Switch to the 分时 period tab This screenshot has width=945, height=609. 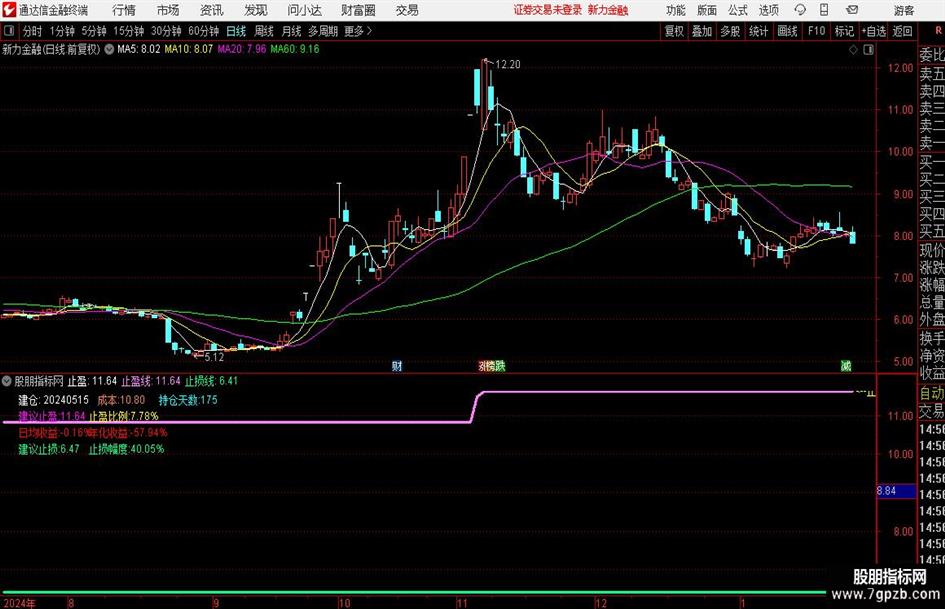(x=33, y=31)
